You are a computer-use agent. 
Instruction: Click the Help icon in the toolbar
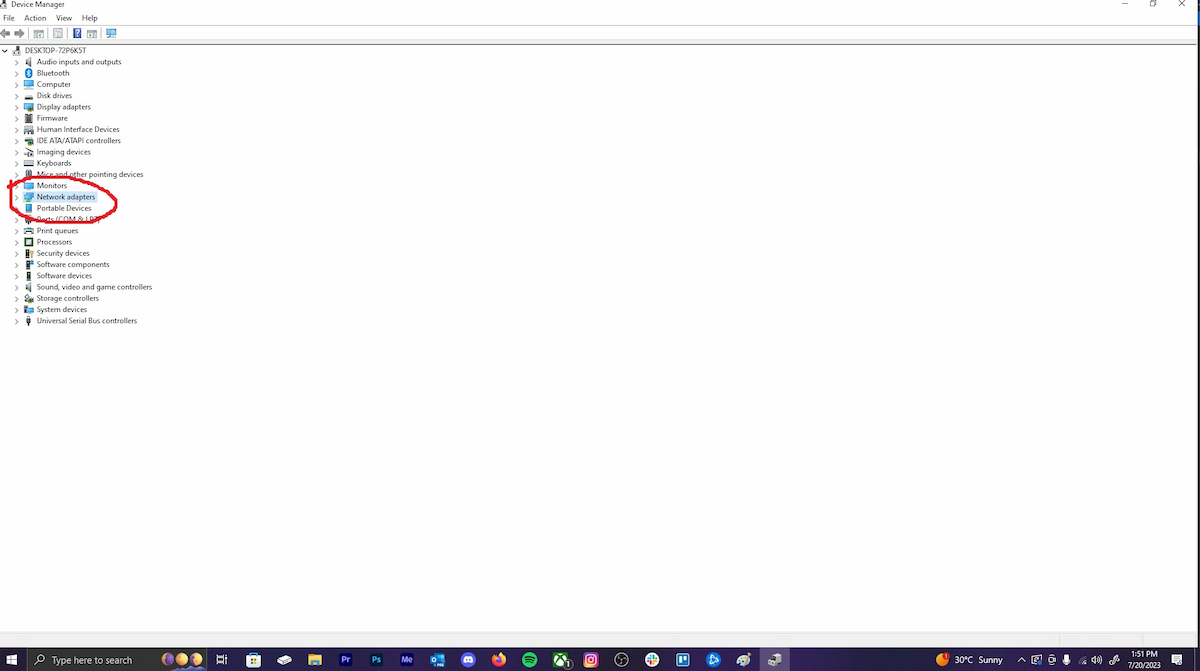77,33
